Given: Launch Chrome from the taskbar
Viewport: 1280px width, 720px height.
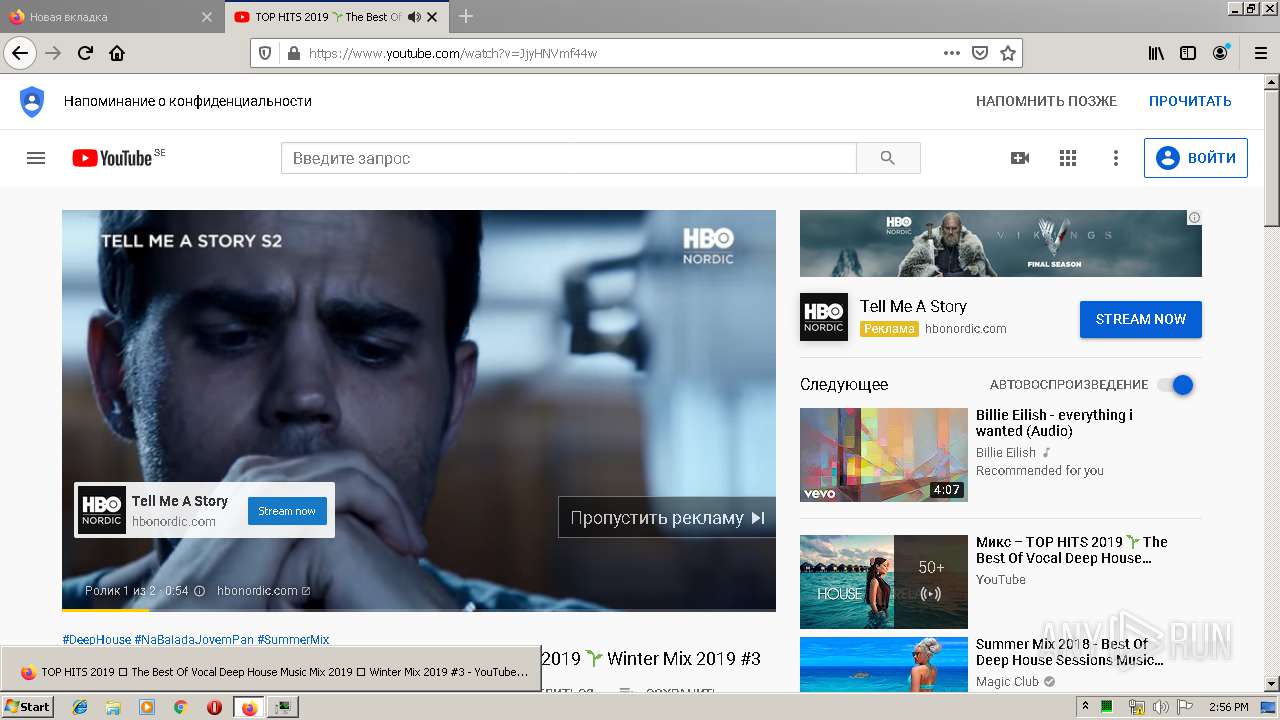Looking at the screenshot, I should (180, 707).
